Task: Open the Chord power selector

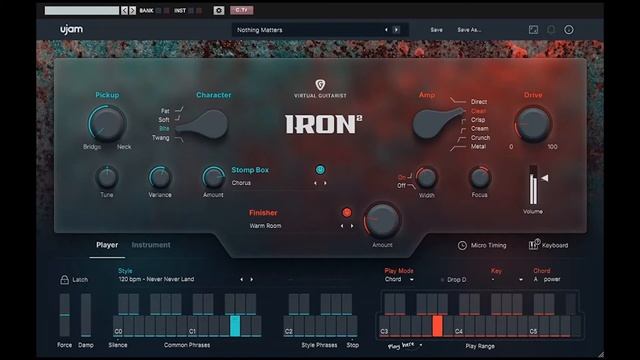Action: click(x=547, y=280)
